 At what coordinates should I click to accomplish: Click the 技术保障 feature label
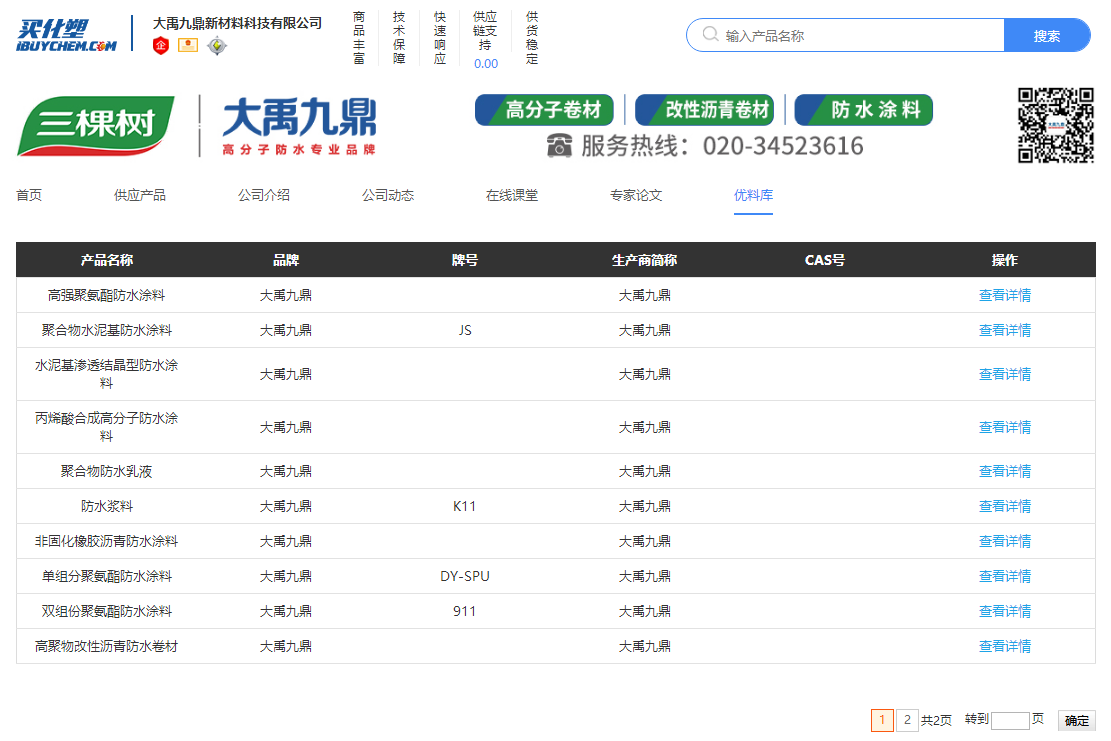click(x=399, y=38)
